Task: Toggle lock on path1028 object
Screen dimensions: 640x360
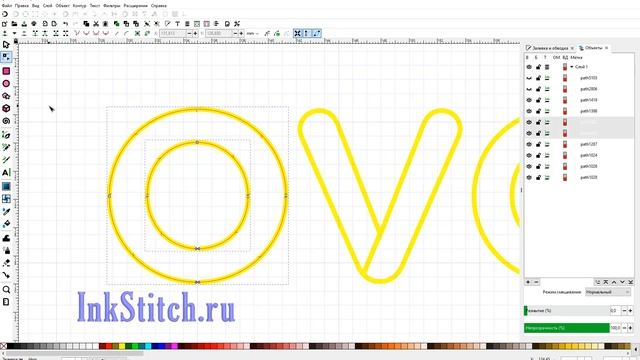Action: coord(538,178)
